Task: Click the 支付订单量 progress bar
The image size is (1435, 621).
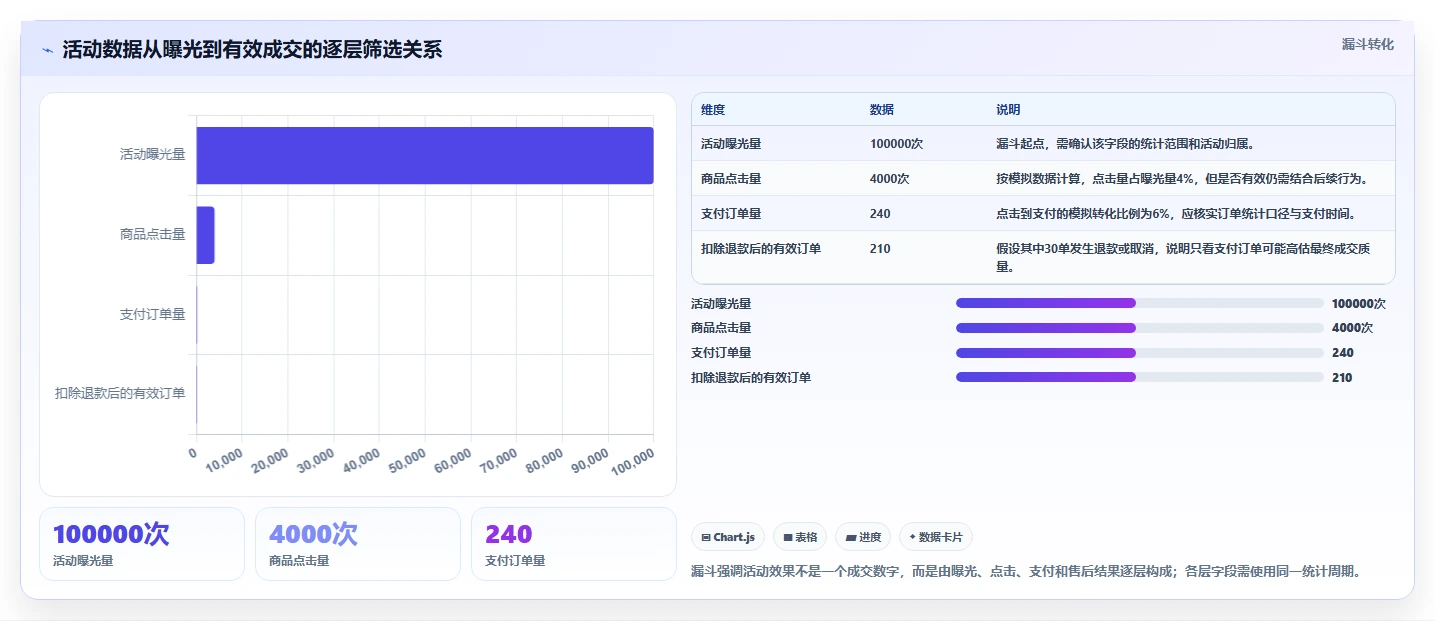Action: [1140, 353]
